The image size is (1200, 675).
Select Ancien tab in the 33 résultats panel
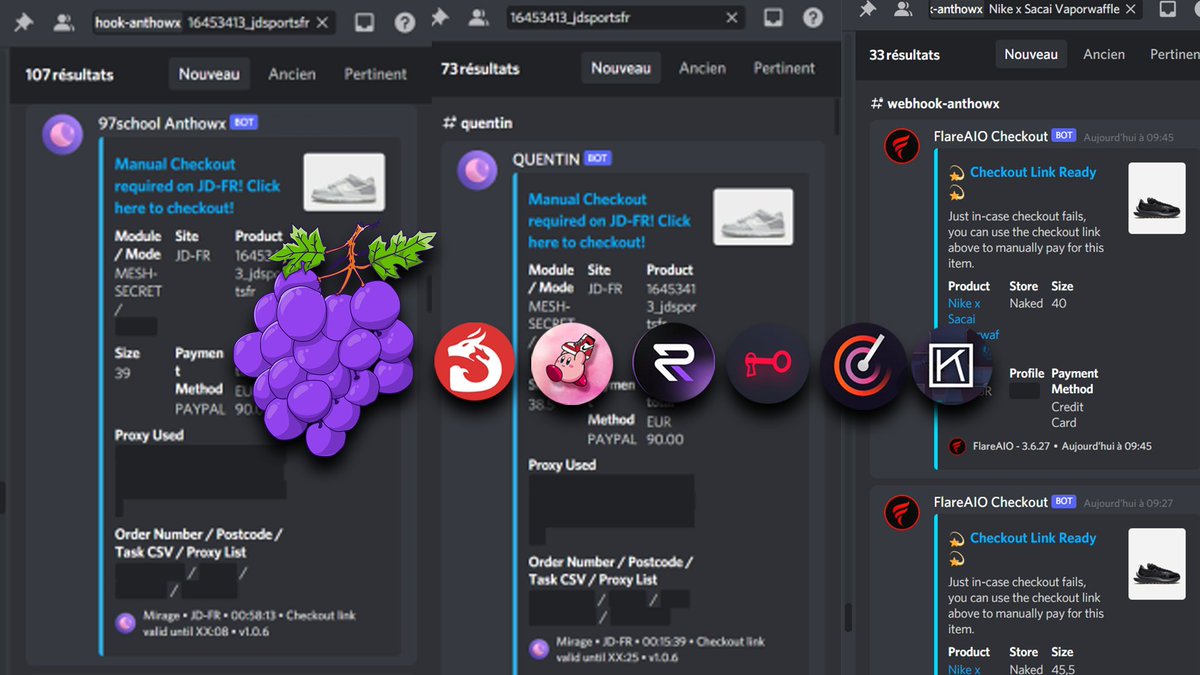point(1104,54)
